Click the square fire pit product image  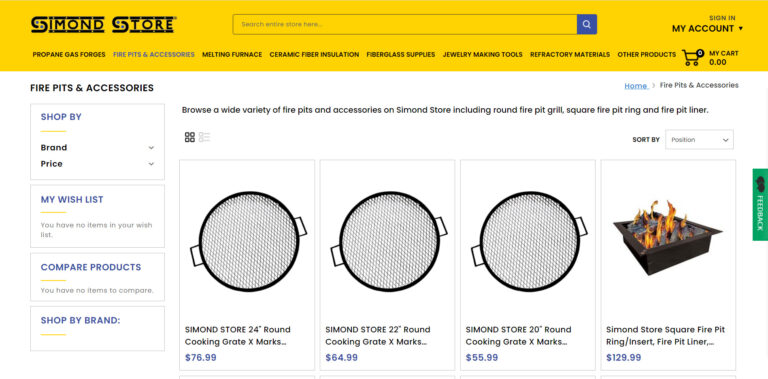coord(668,237)
